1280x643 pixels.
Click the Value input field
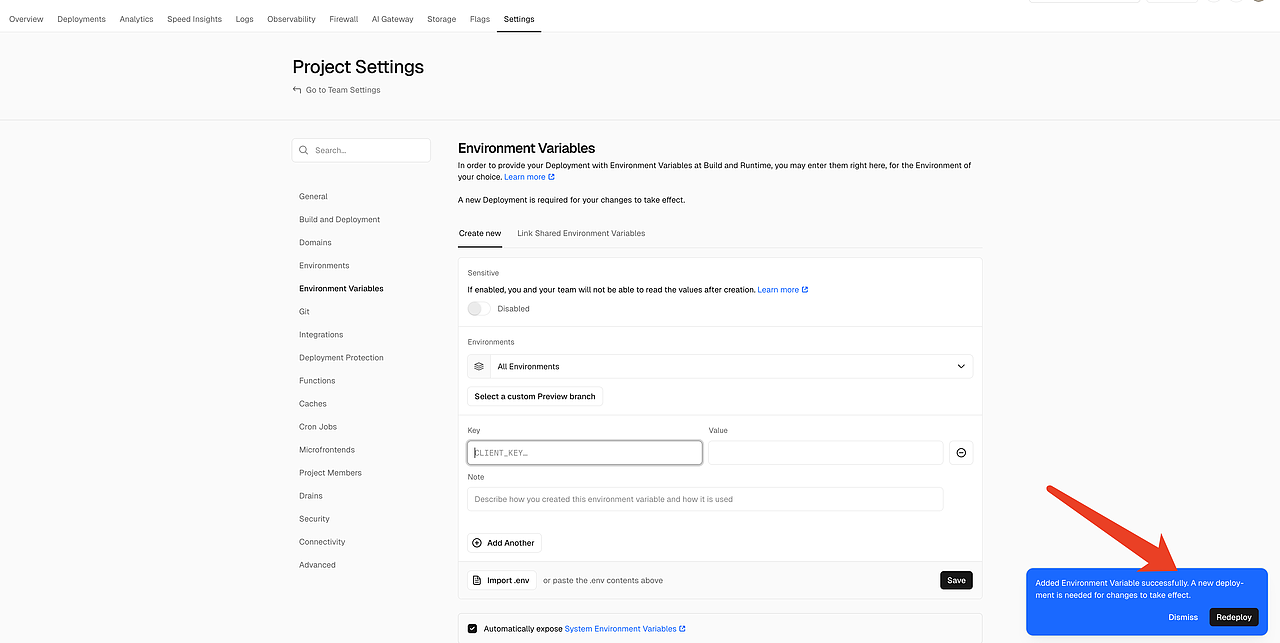point(825,453)
